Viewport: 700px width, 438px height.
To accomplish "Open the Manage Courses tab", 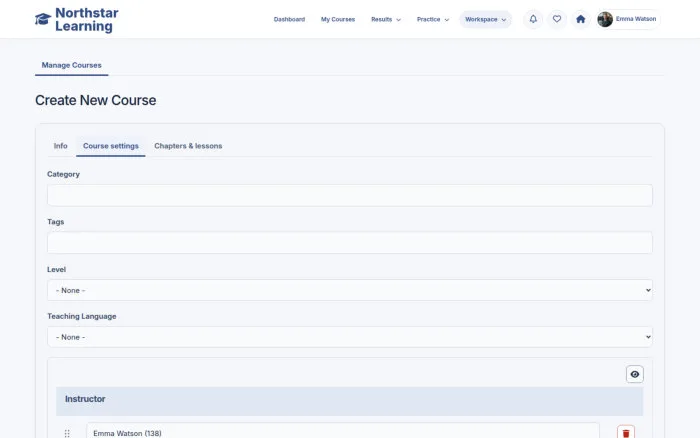I will (71, 65).
